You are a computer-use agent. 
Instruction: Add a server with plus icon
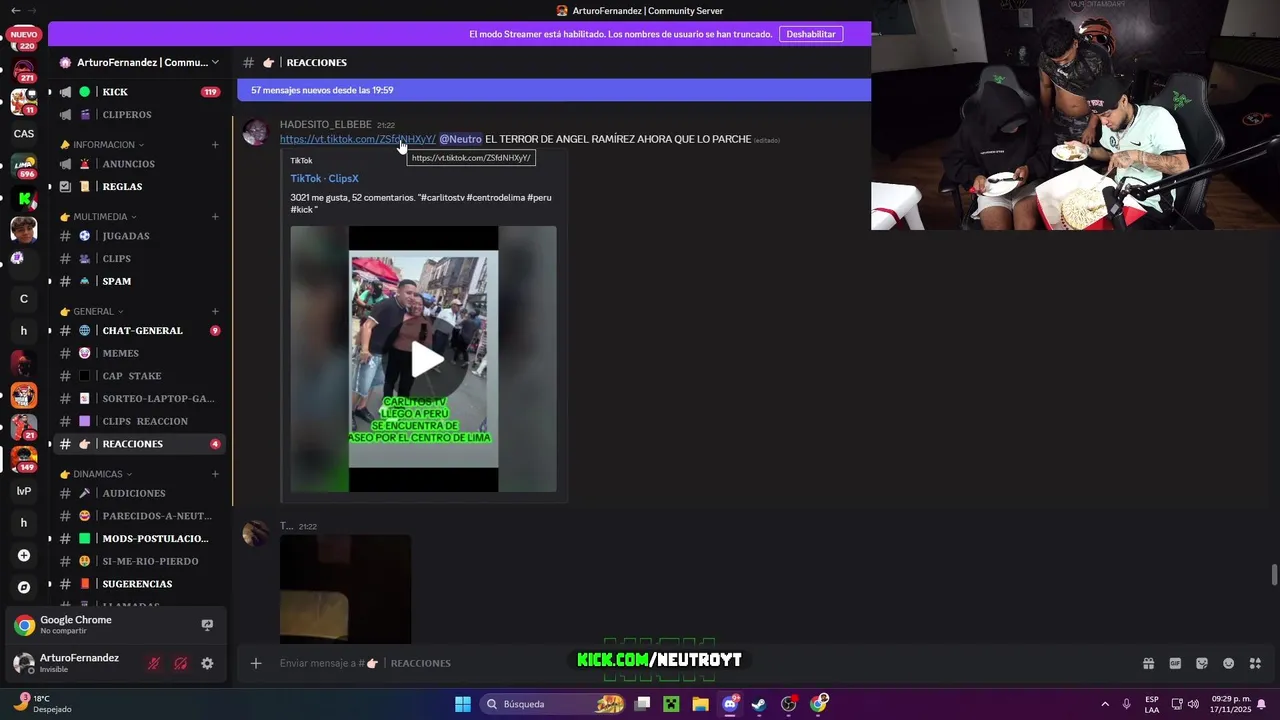coord(24,555)
